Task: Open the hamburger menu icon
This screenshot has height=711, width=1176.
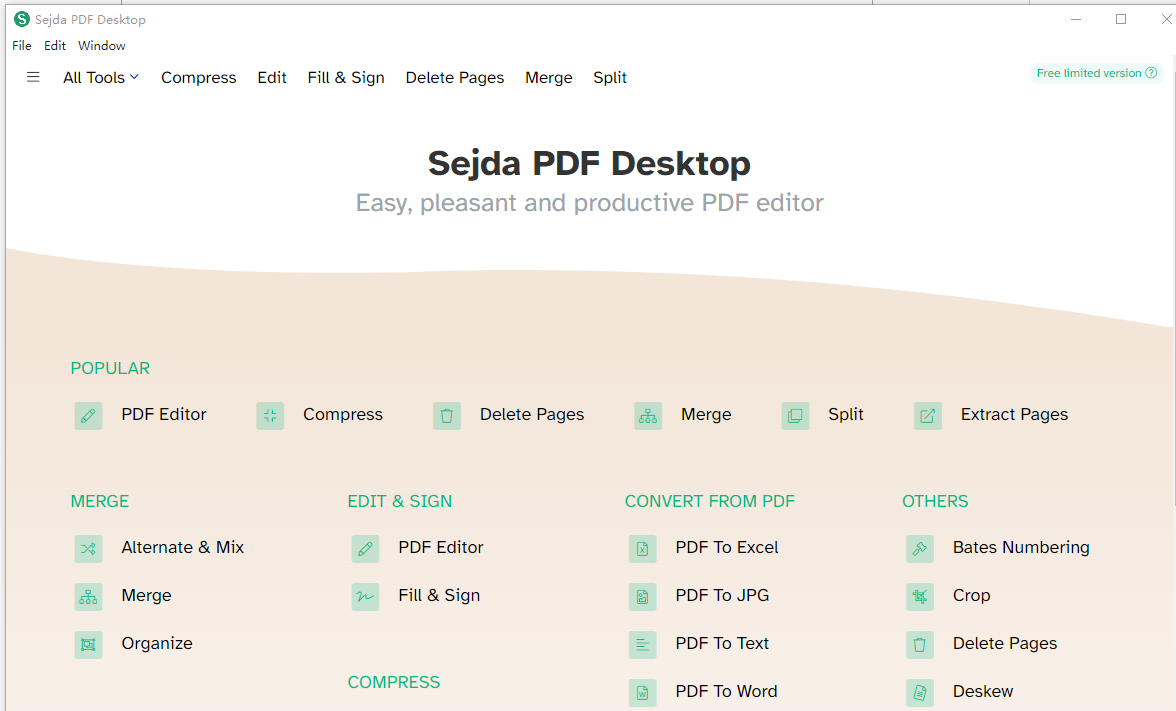Action: 33,77
